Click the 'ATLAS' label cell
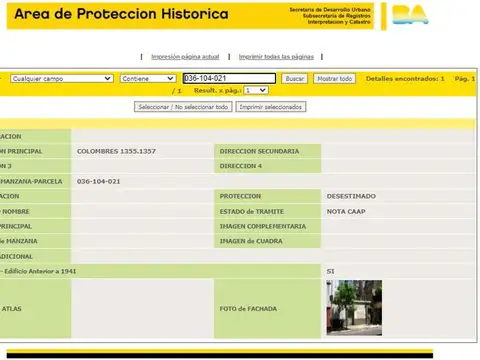Viewport: 480px width, 360px height. coord(35,309)
